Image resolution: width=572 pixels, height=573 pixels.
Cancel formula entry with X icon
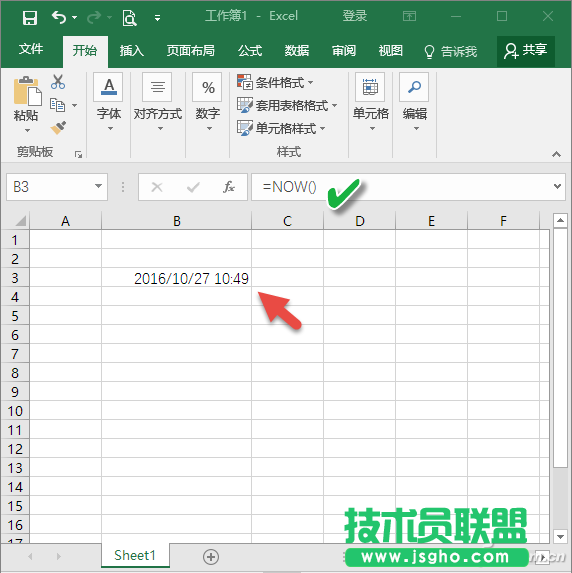(157, 187)
